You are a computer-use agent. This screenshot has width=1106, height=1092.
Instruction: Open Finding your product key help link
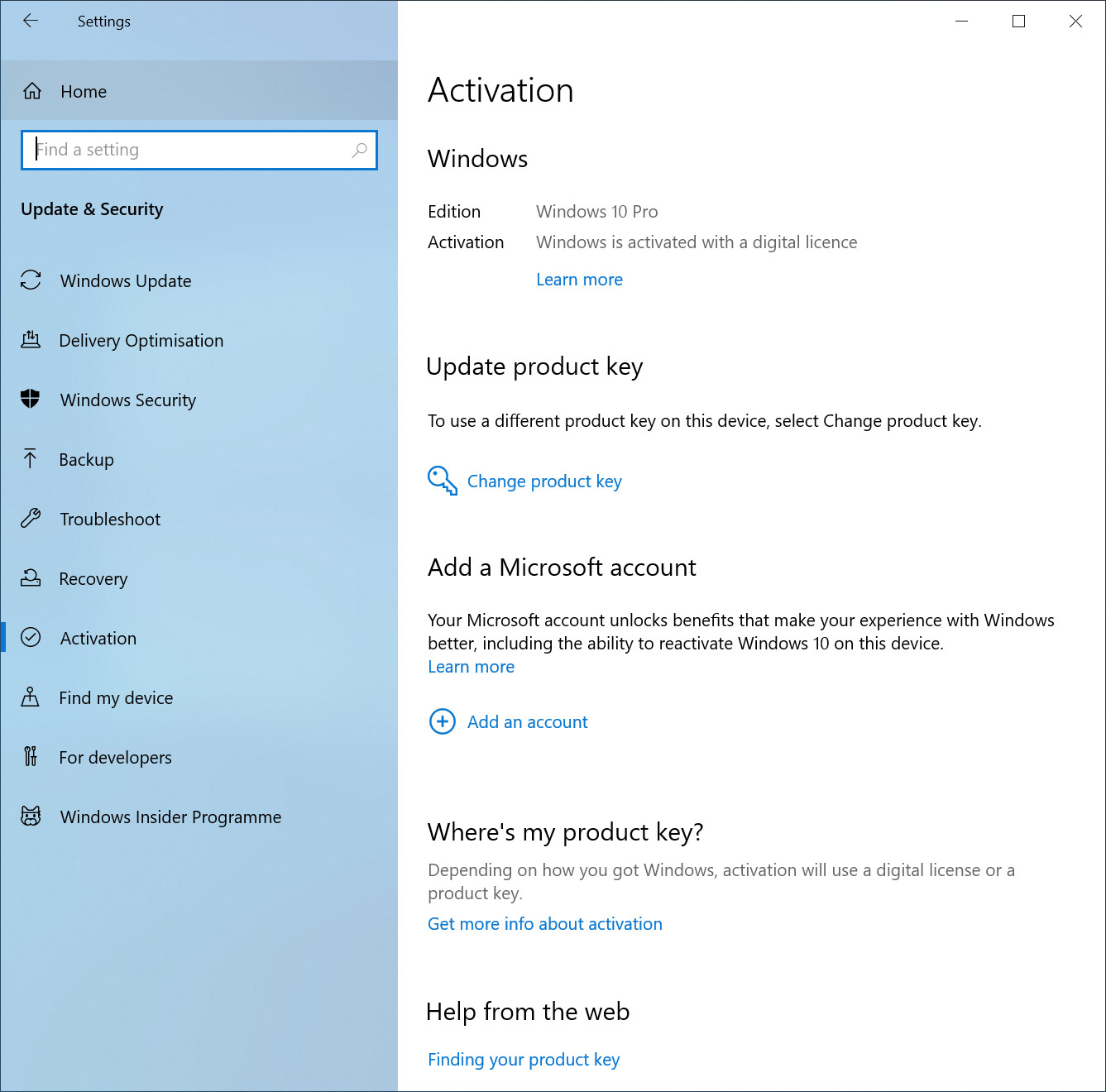click(x=524, y=1060)
